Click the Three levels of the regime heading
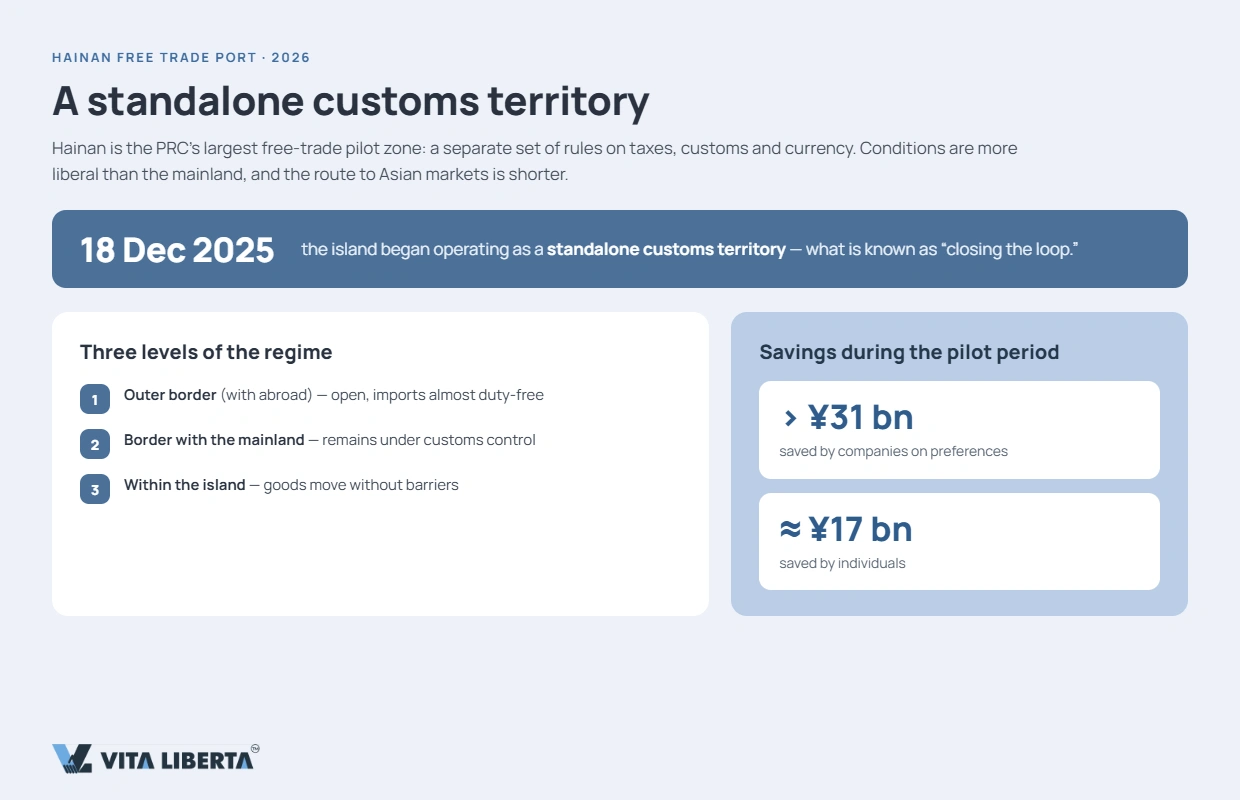This screenshot has height=800, width=1240. [206, 352]
